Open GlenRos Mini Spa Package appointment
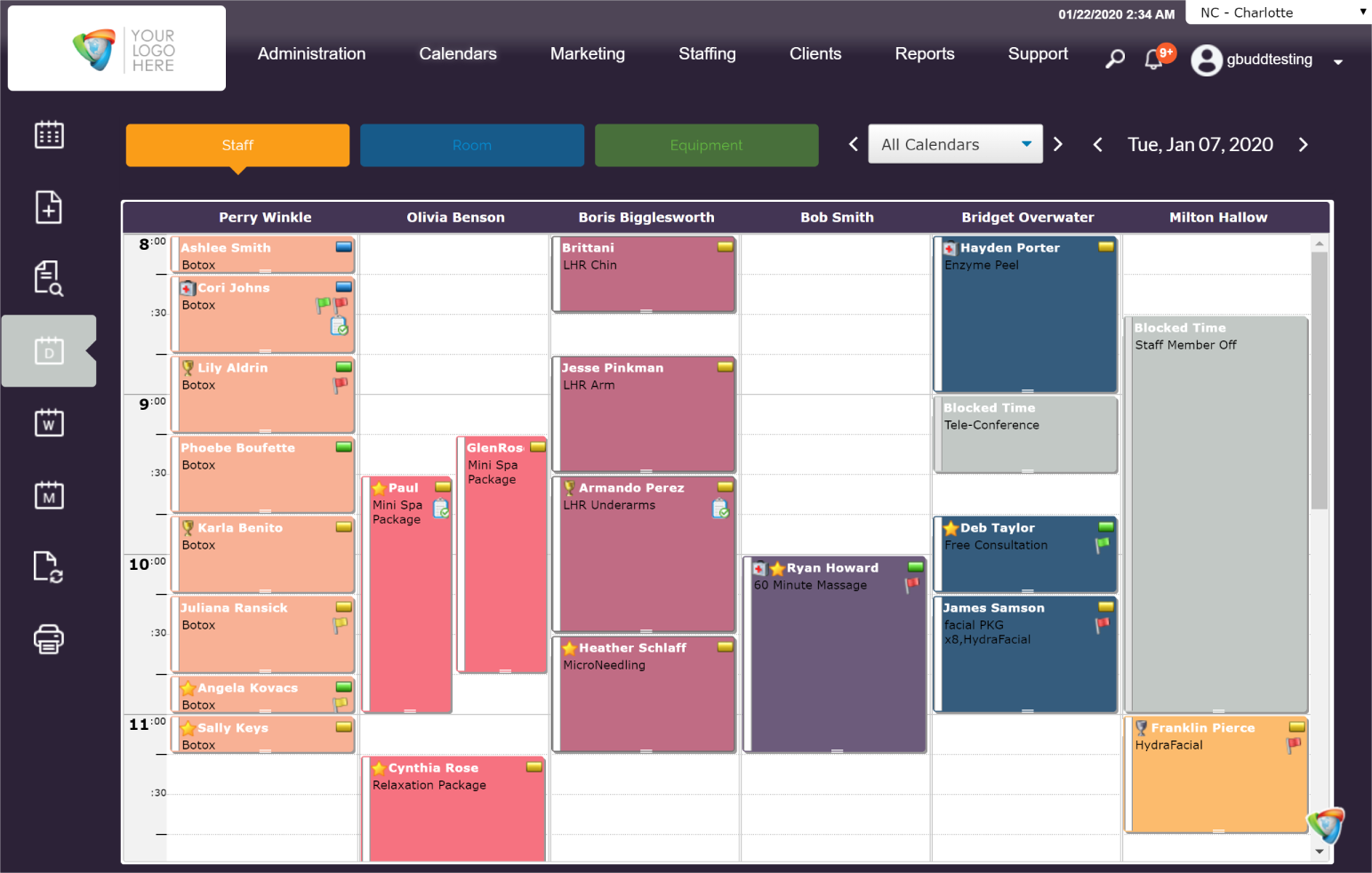The width and height of the screenshot is (1372, 873). point(502,555)
